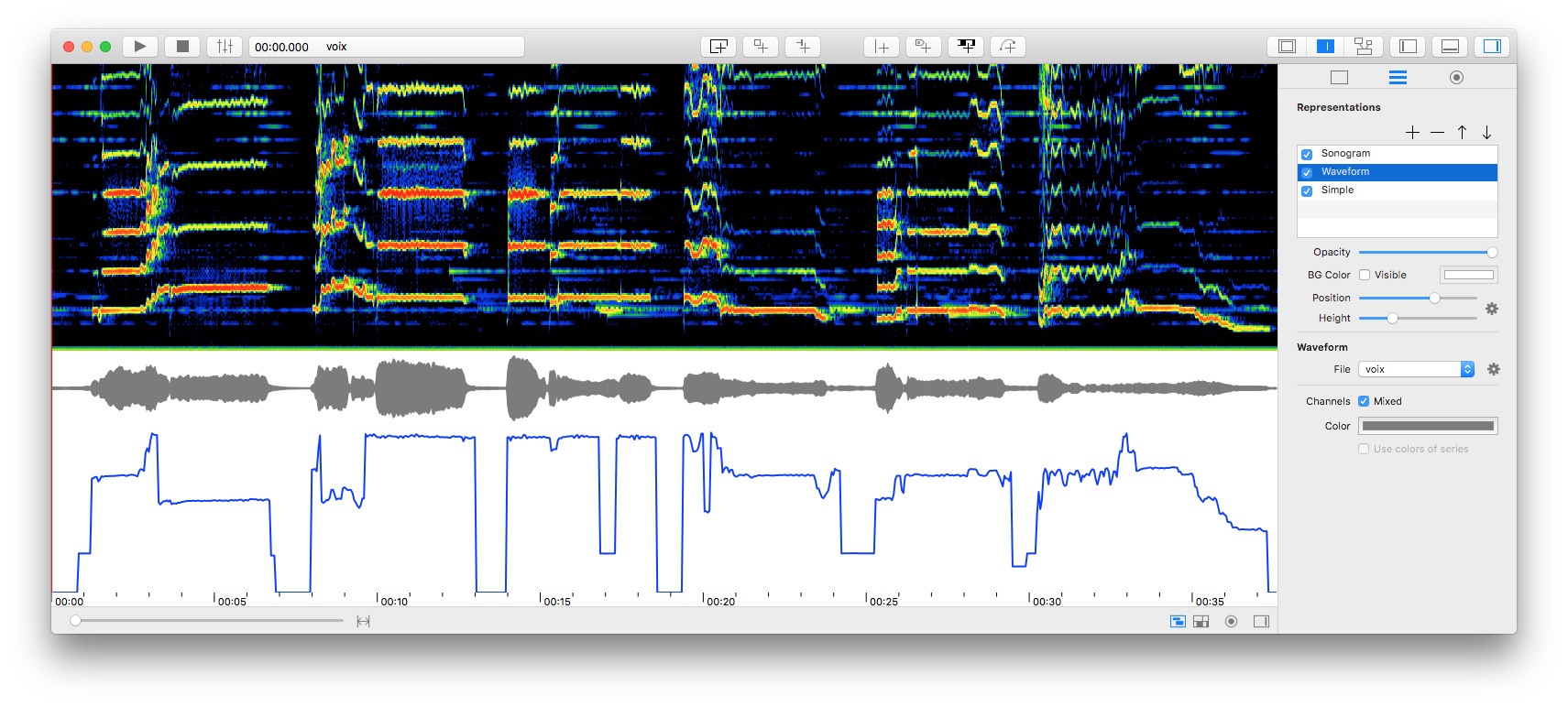Toggle the bottom panel icon

(x=1451, y=47)
